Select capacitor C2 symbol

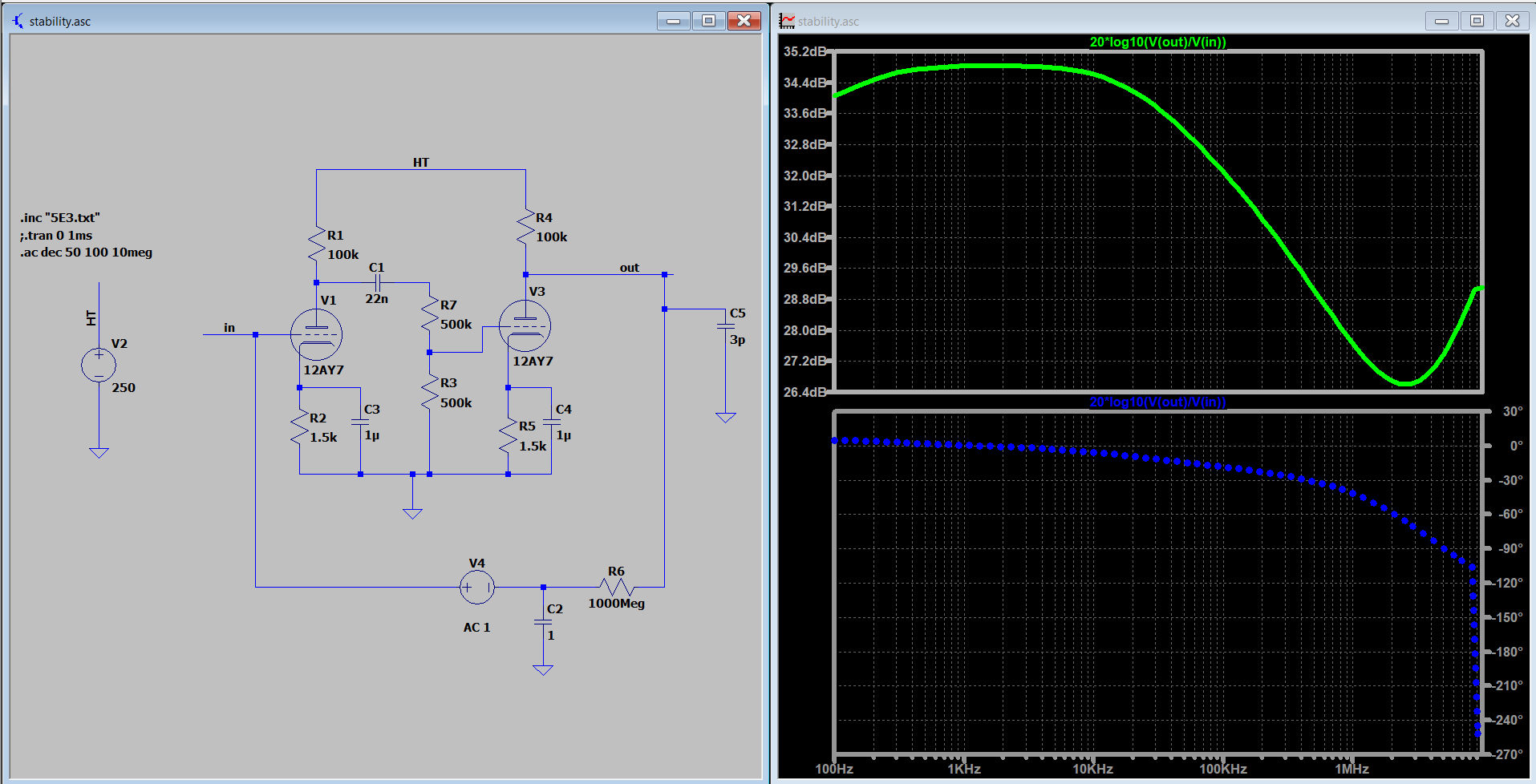[x=543, y=621]
